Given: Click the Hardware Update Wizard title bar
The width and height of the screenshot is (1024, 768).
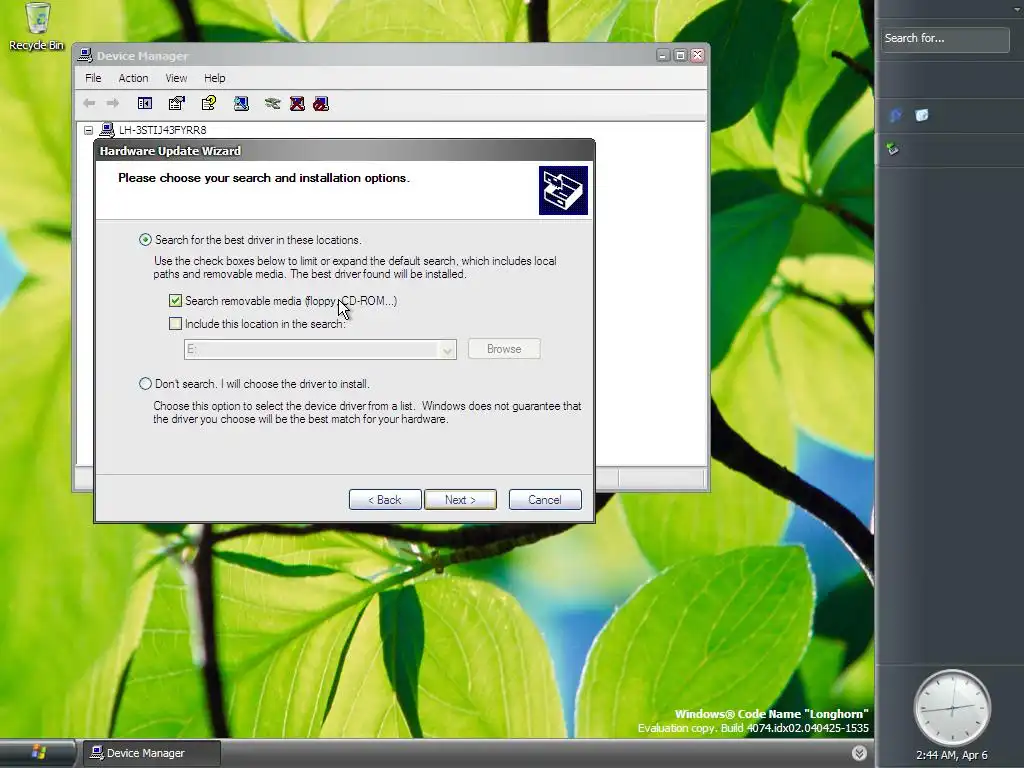Looking at the screenshot, I should point(344,151).
